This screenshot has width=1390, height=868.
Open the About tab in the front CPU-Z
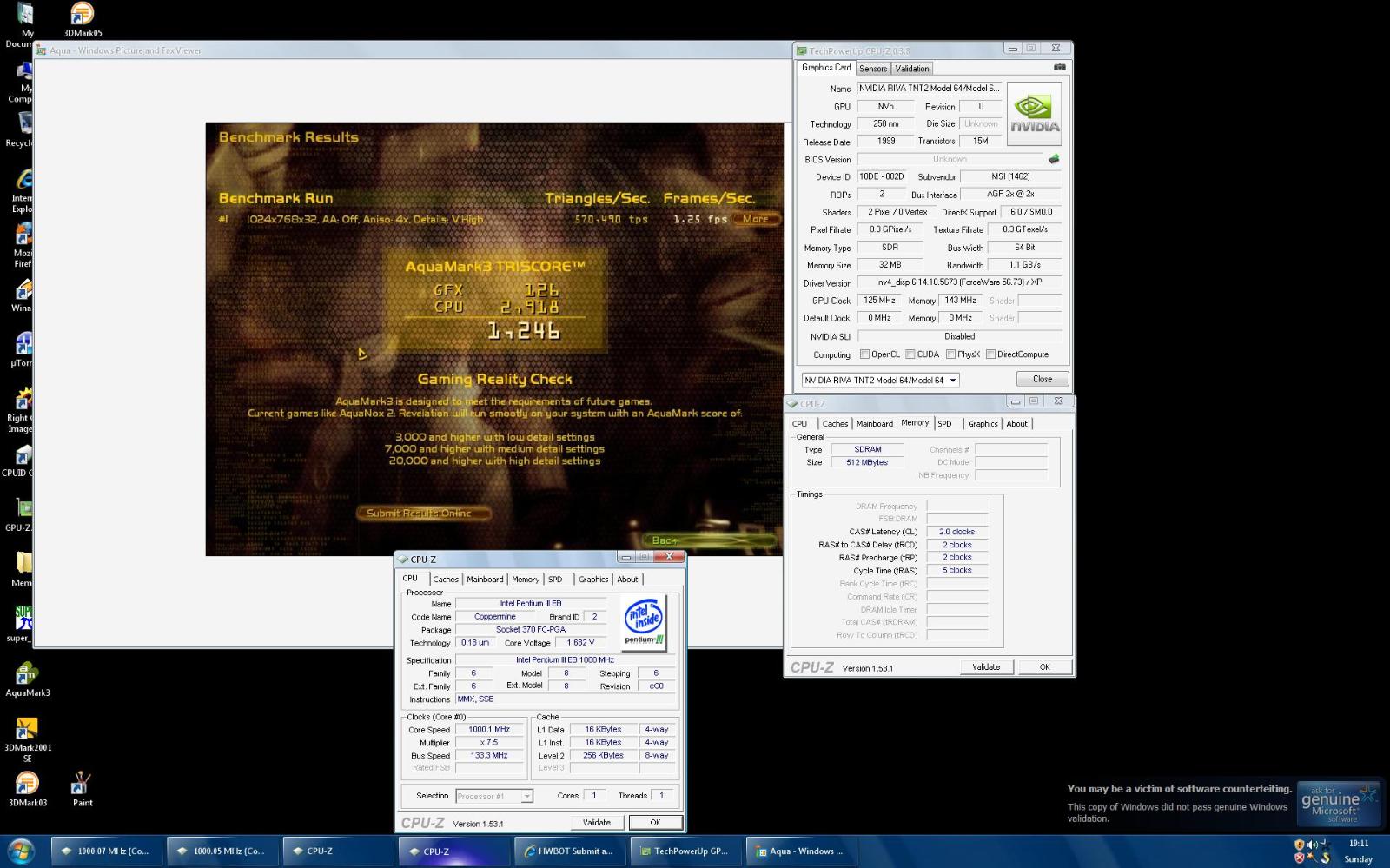(x=627, y=580)
